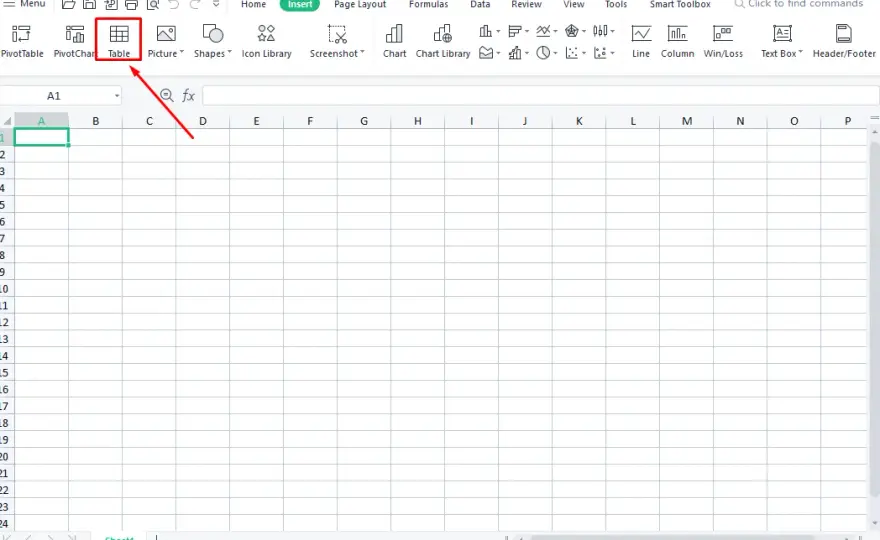Switch to the Home tab

(254, 4)
